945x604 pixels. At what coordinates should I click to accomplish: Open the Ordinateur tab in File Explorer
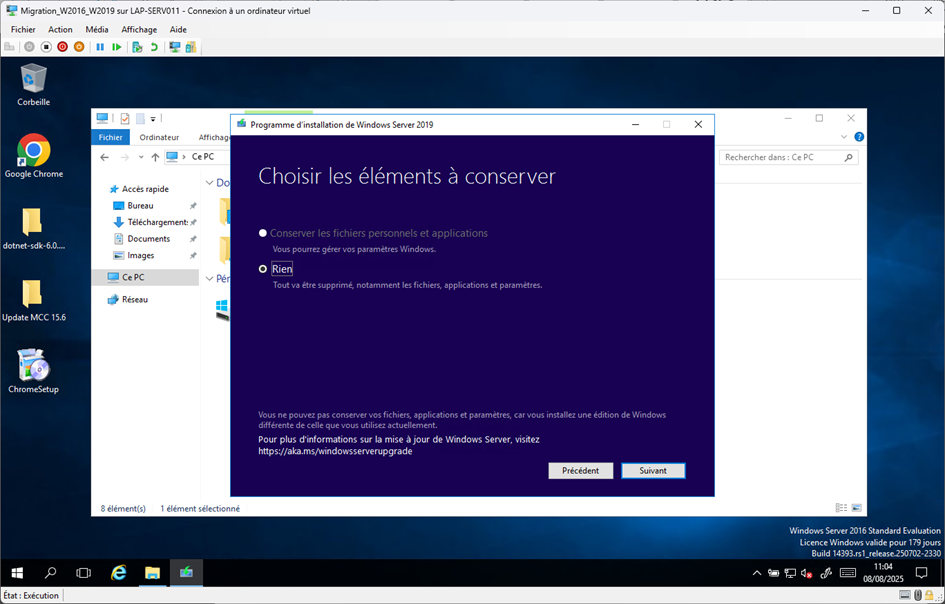click(159, 137)
